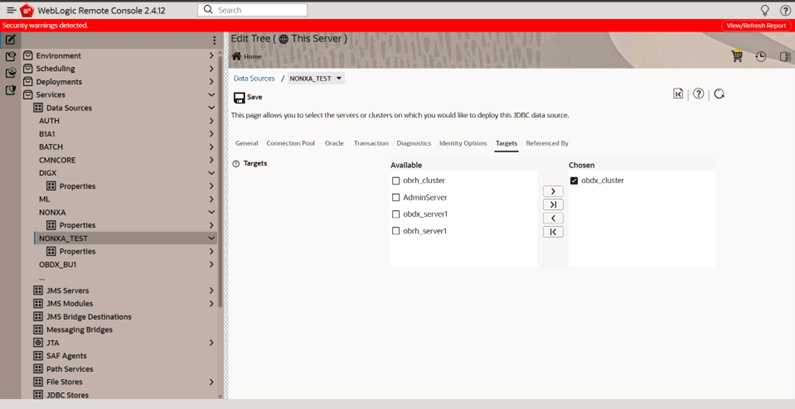The height and width of the screenshot is (409, 795).
Task: Open the navigation tree kebab menu
Action: [x=214, y=40]
